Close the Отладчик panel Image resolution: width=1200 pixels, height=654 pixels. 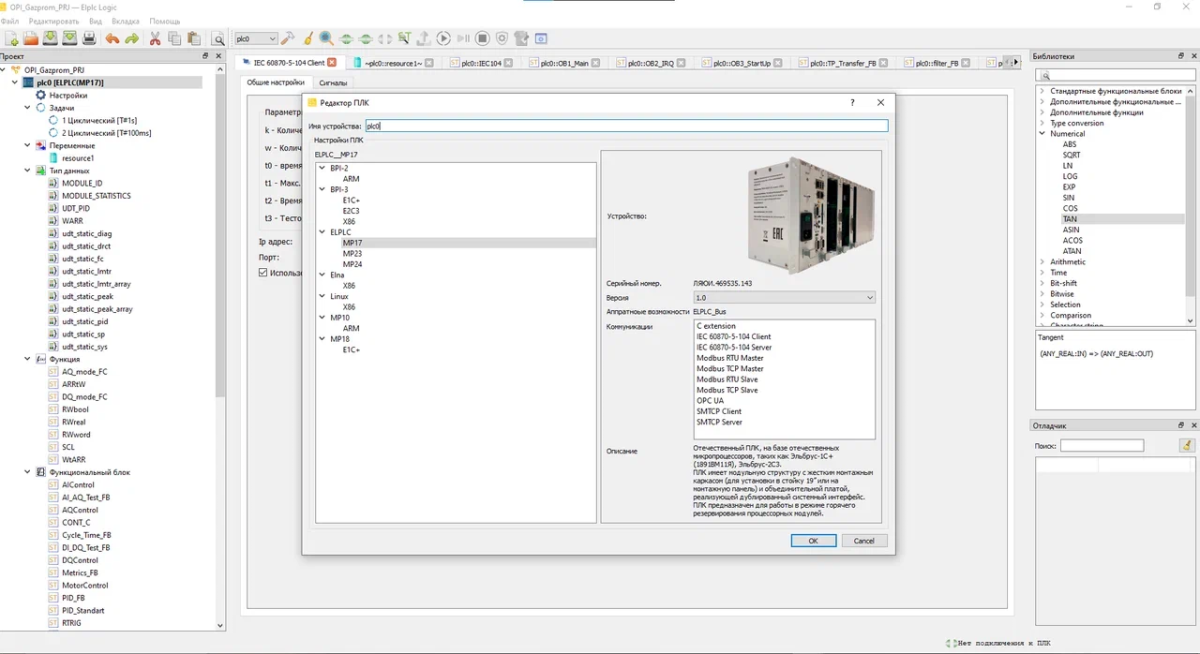[x=1193, y=425]
